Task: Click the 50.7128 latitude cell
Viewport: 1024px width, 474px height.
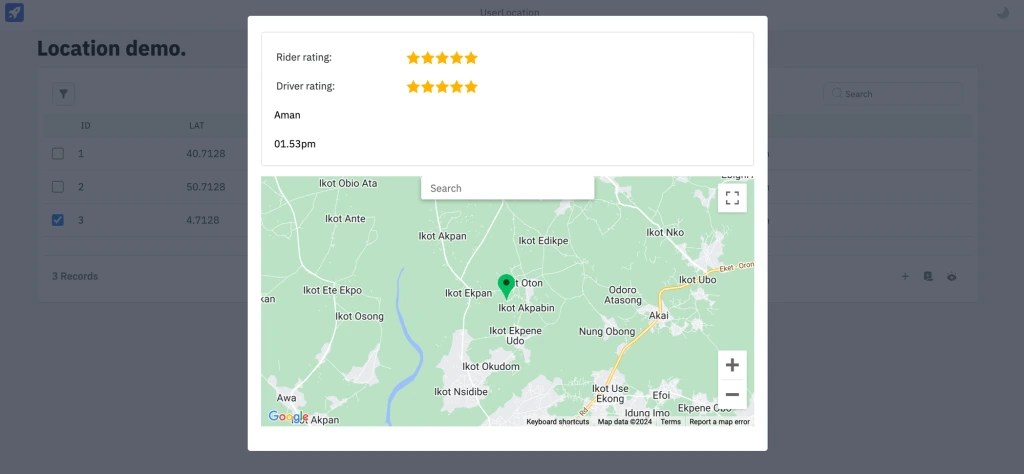Action: click(206, 187)
